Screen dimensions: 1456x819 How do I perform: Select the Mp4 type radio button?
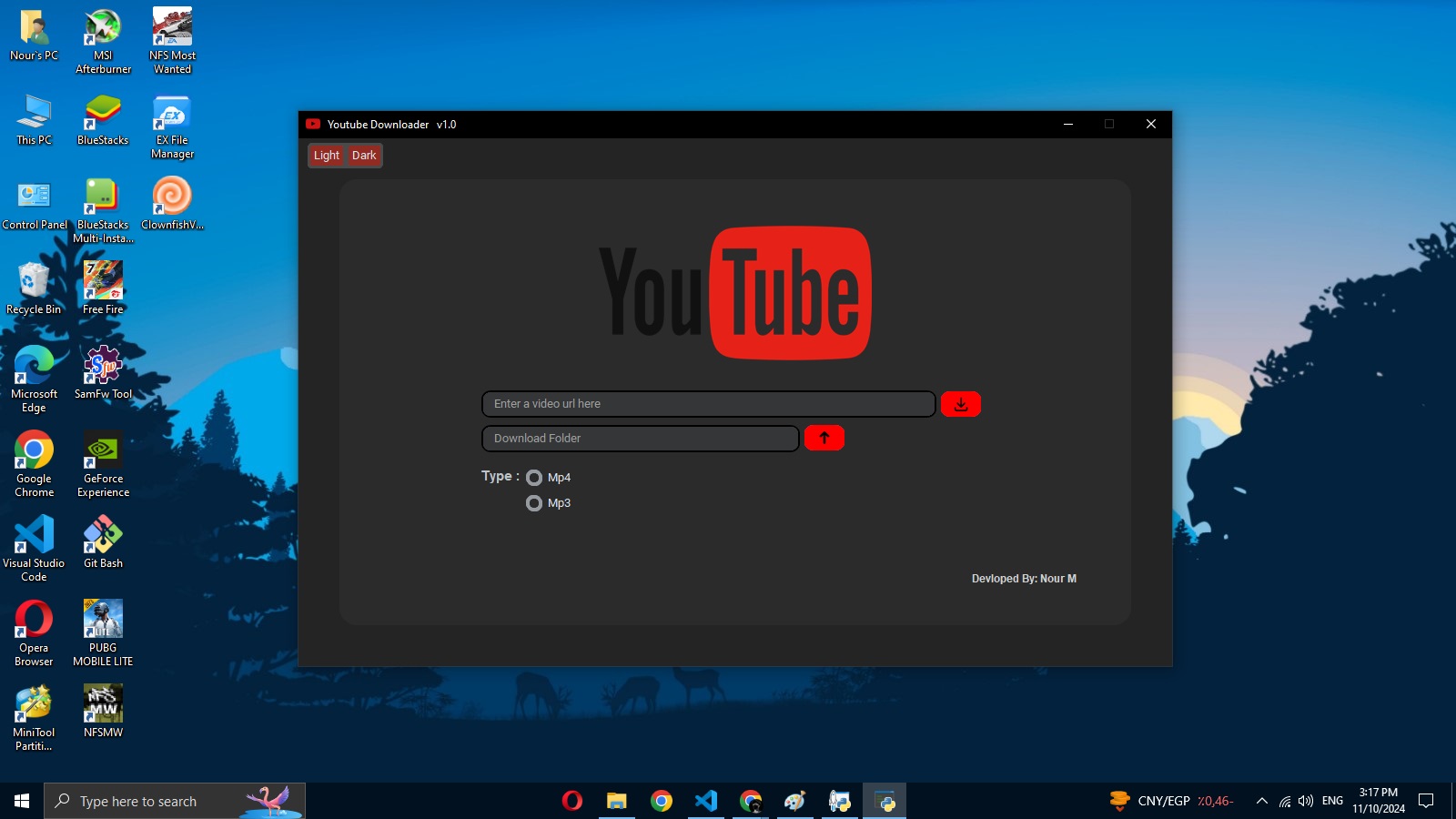point(534,478)
